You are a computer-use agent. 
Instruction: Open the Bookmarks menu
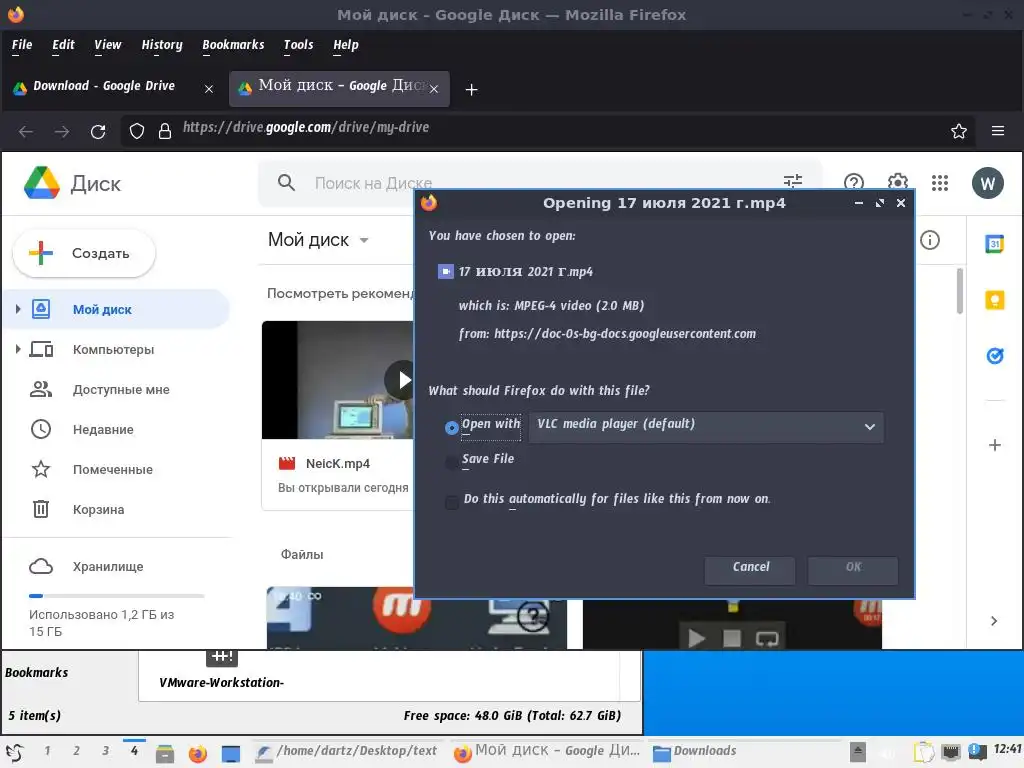(x=233, y=45)
